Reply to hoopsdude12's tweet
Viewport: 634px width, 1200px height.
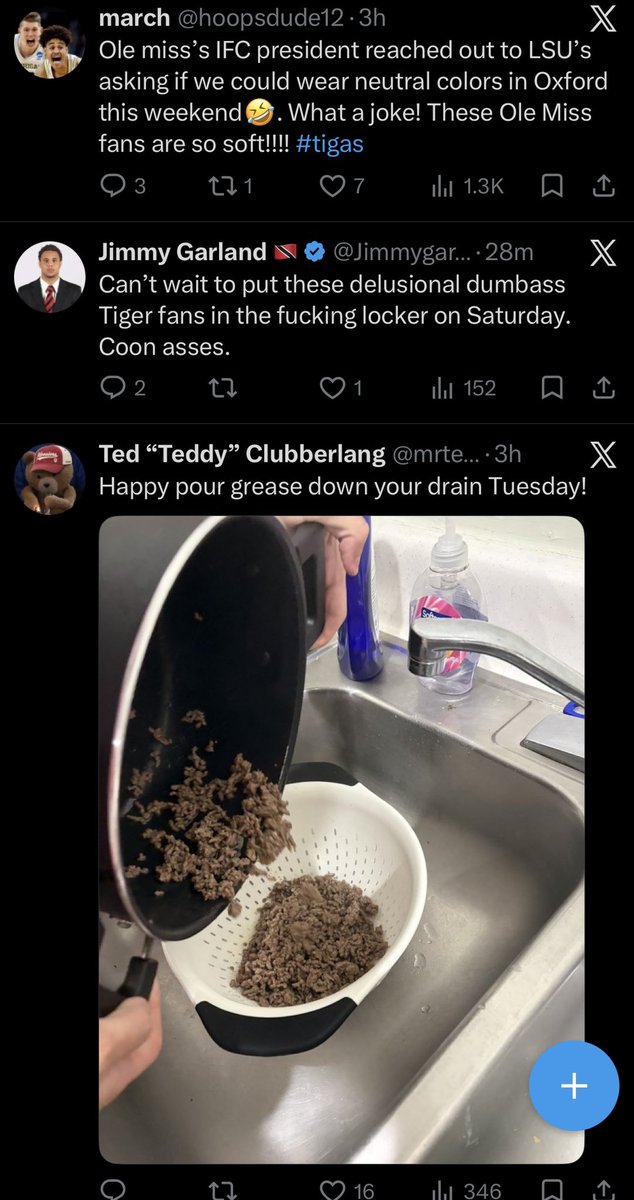point(124,186)
